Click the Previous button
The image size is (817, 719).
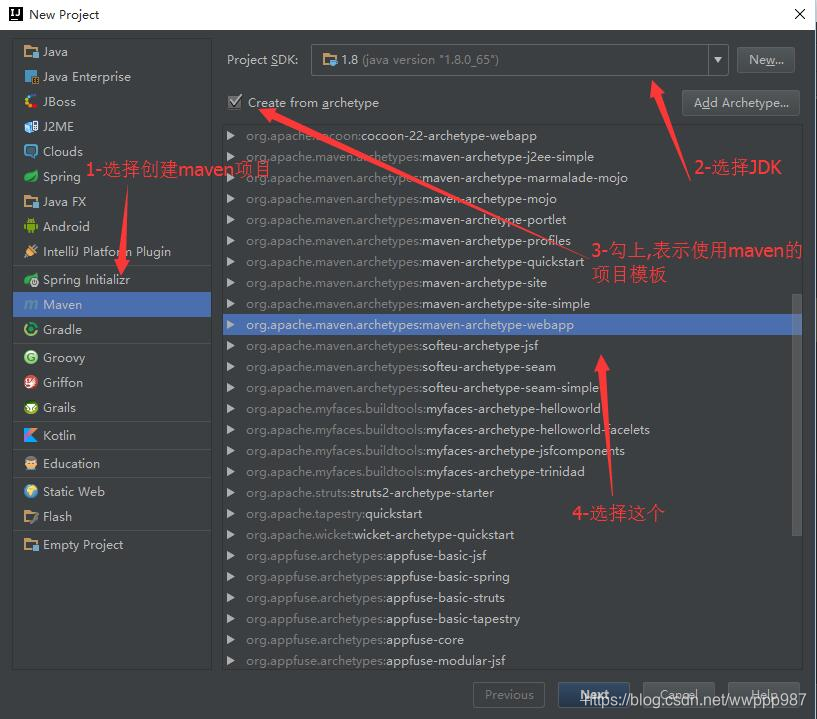click(509, 695)
